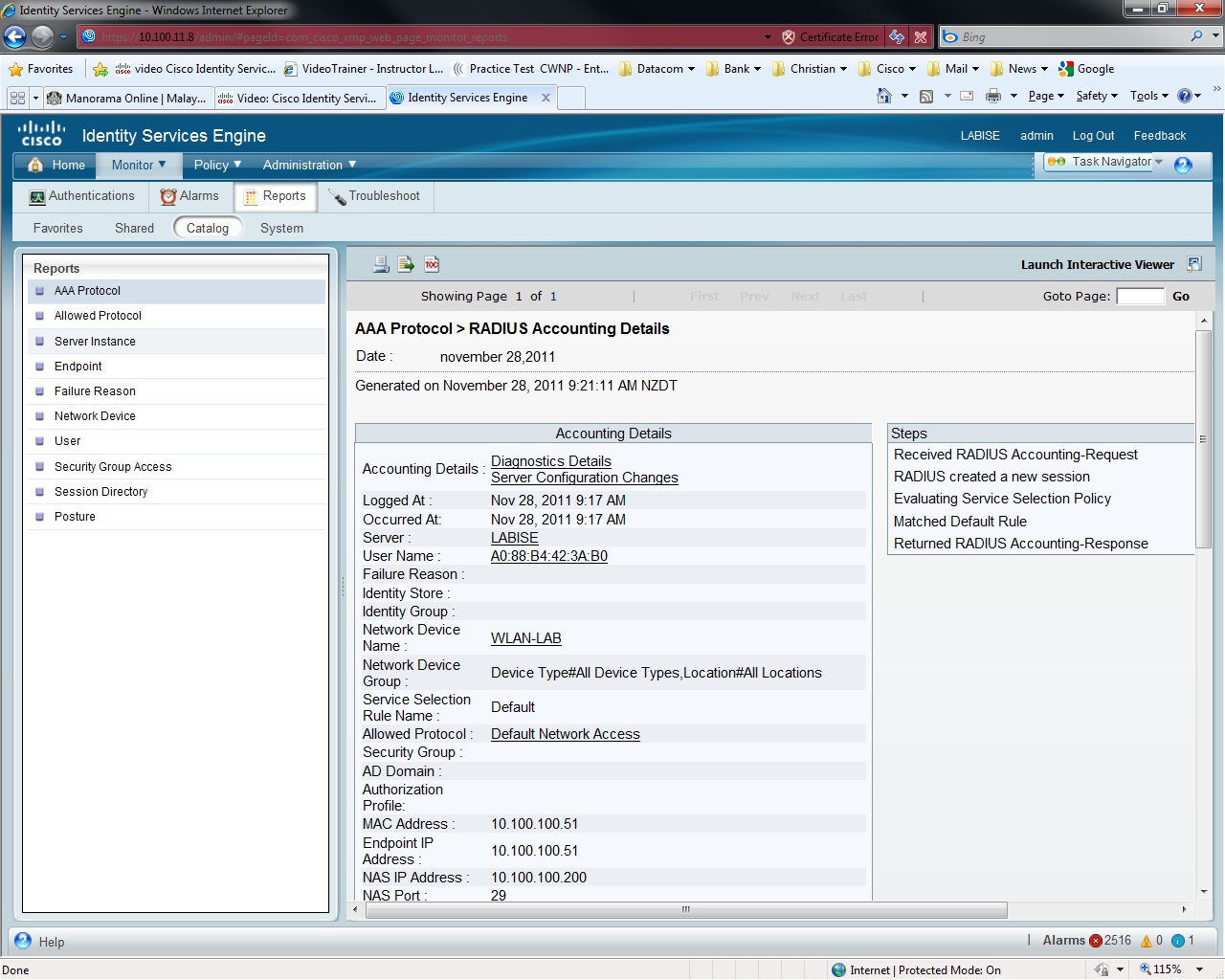Open the zoom level 115% dropdown

(x=1199, y=969)
